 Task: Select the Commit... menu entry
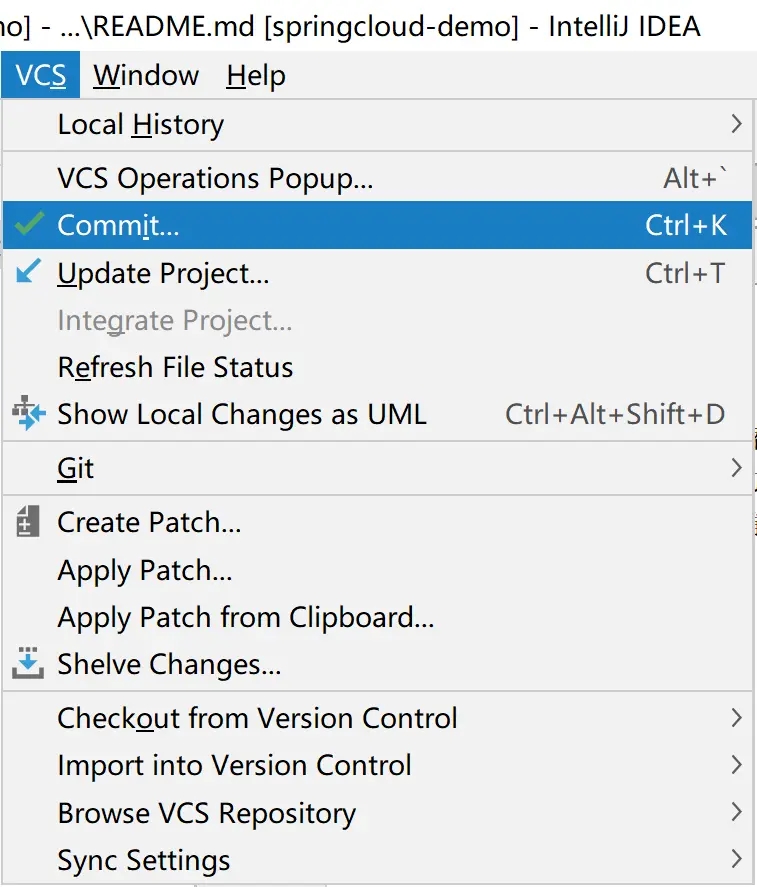click(x=118, y=225)
